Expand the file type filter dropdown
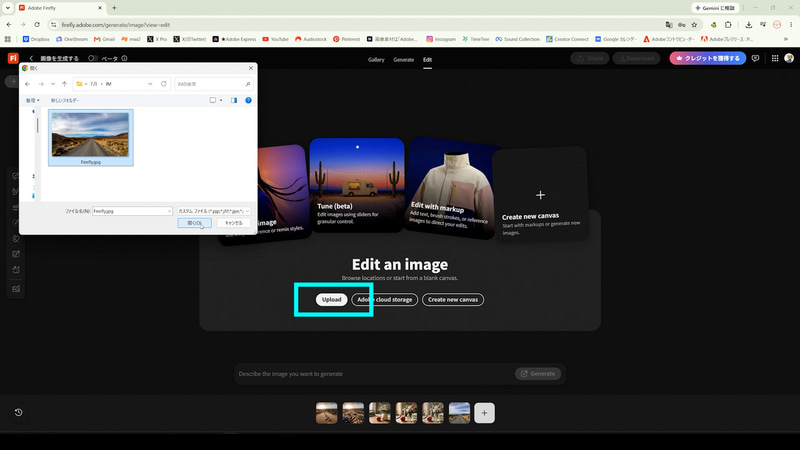This screenshot has height=450, width=800. [214, 211]
